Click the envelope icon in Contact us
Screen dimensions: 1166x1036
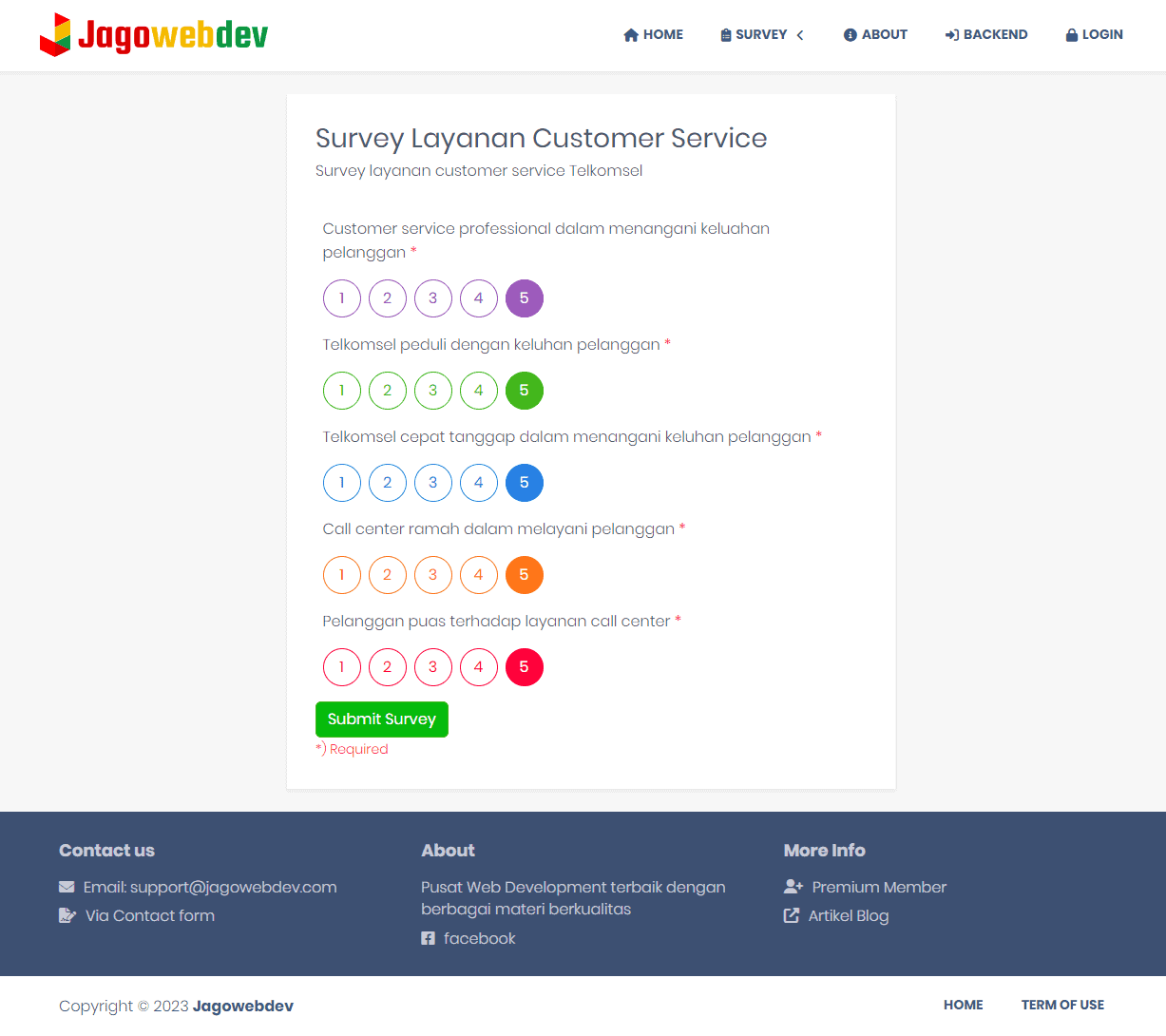coord(67,887)
